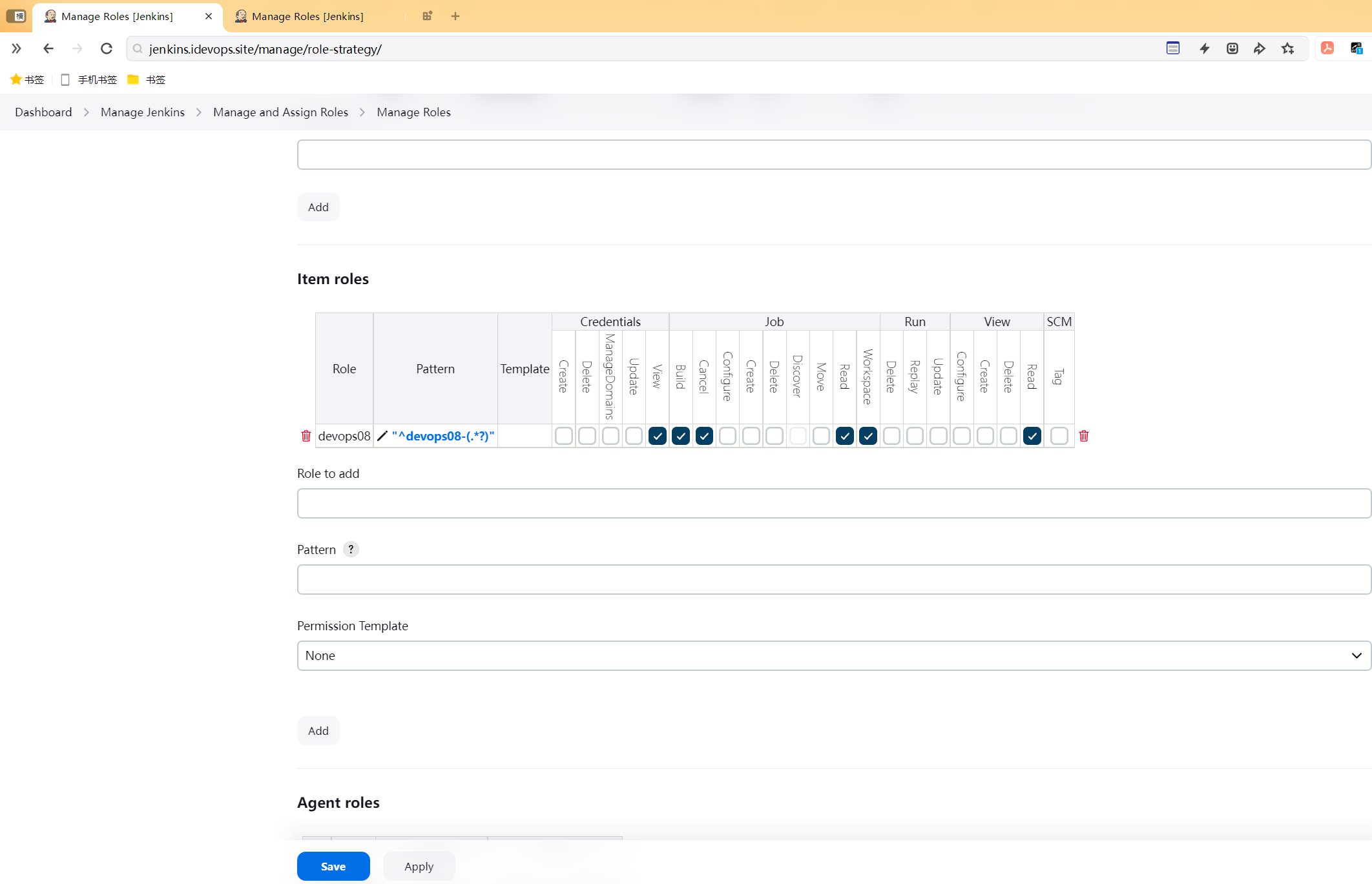Apply the role changes
The width and height of the screenshot is (1372, 884).
tap(419, 866)
